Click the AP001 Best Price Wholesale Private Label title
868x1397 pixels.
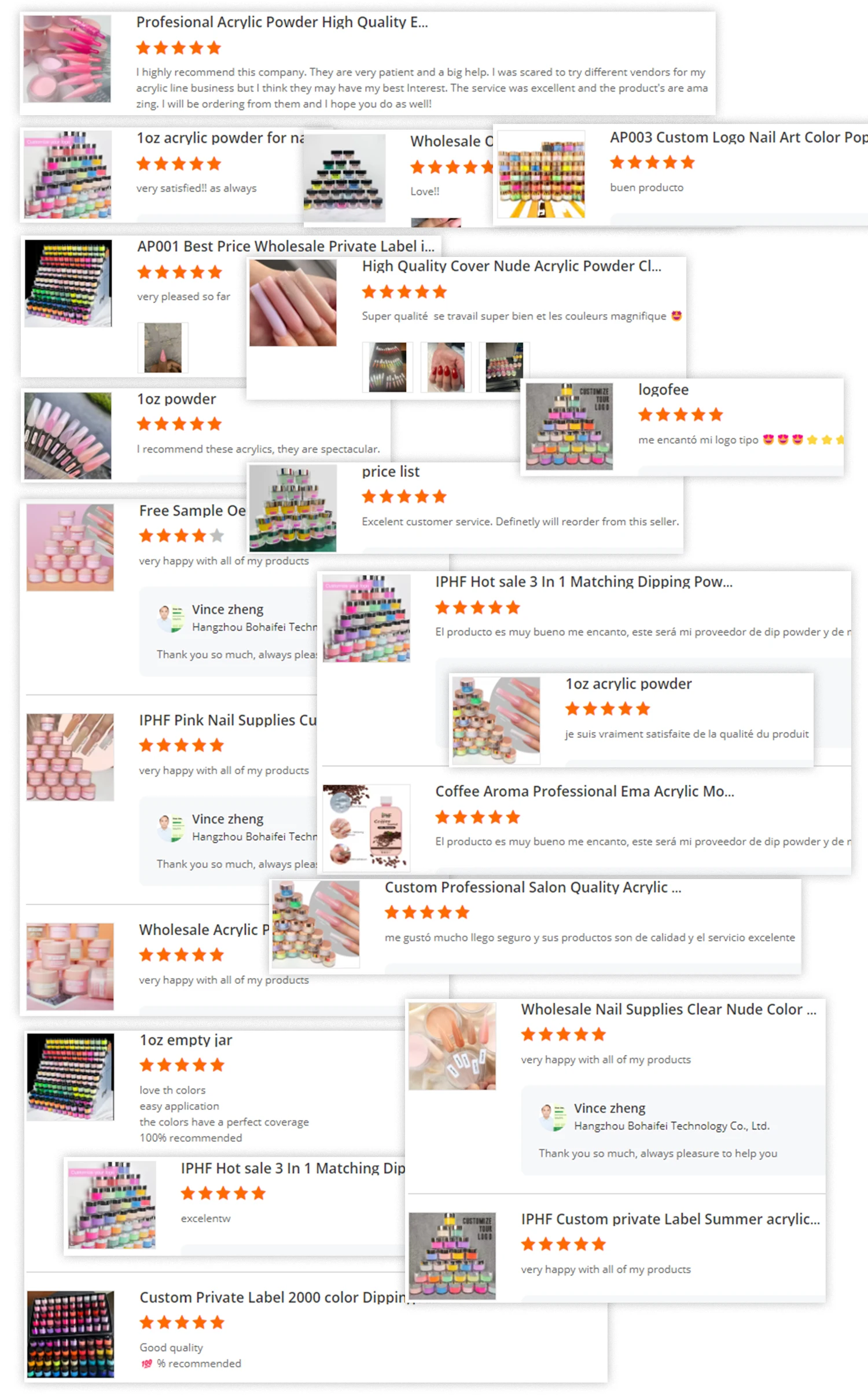[x=285, y=247]
